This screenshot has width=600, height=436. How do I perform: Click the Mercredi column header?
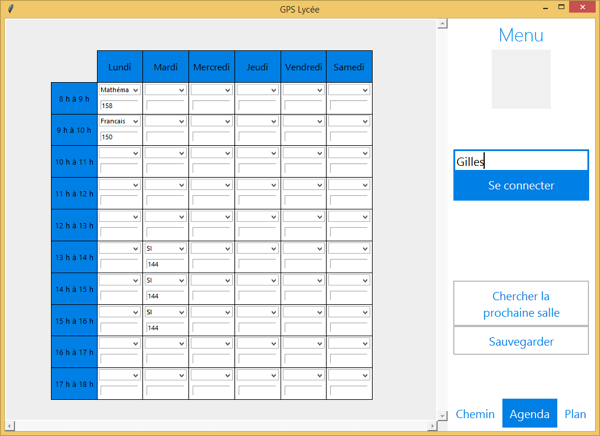[212, 67]
